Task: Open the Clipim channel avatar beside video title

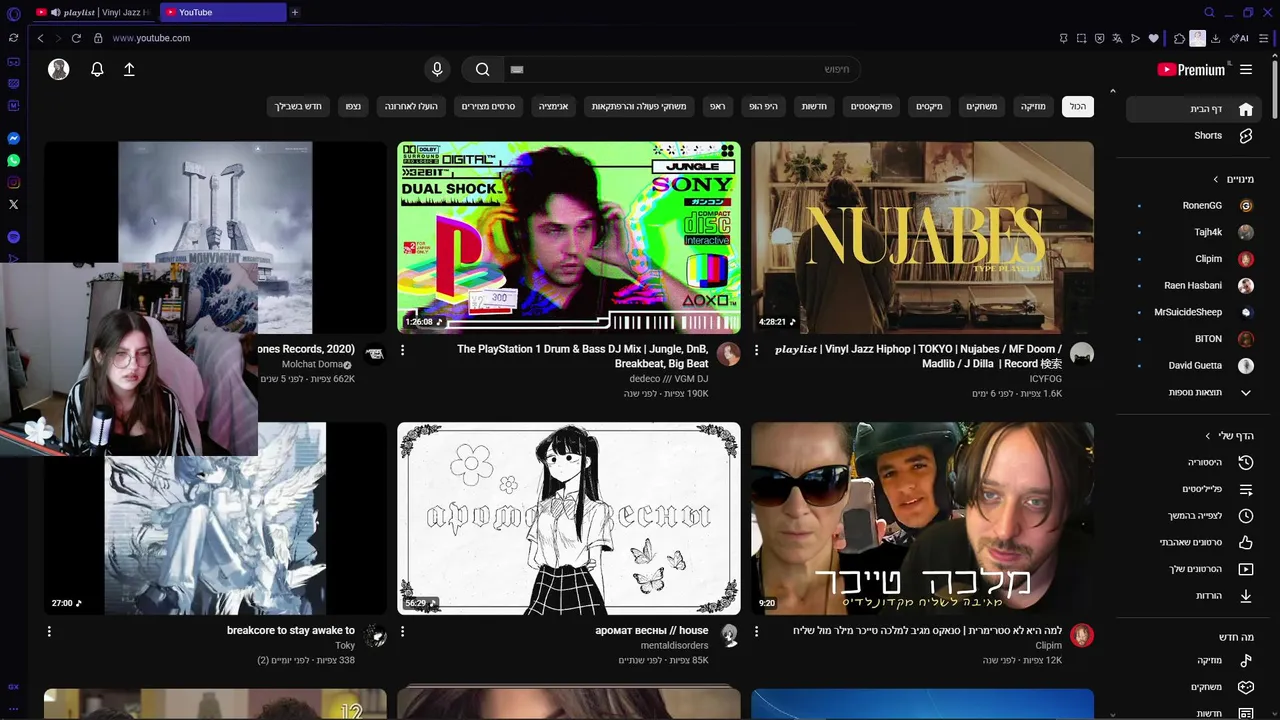Action: [1082, 635]
